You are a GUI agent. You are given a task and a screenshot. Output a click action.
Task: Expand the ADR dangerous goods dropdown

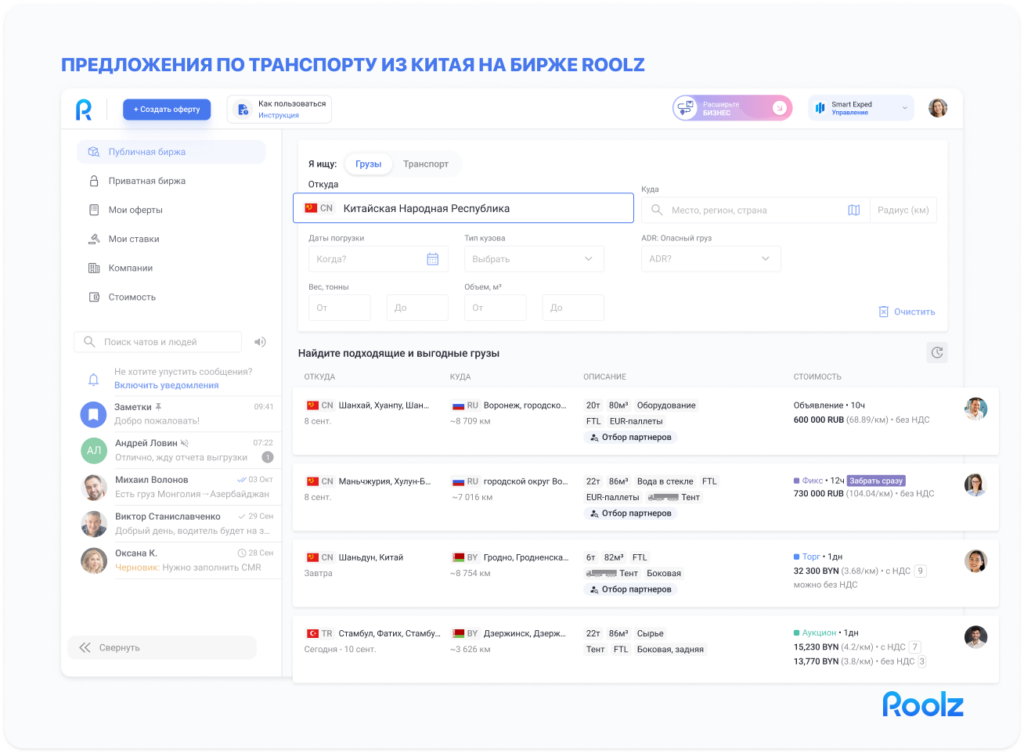[711, 259]
